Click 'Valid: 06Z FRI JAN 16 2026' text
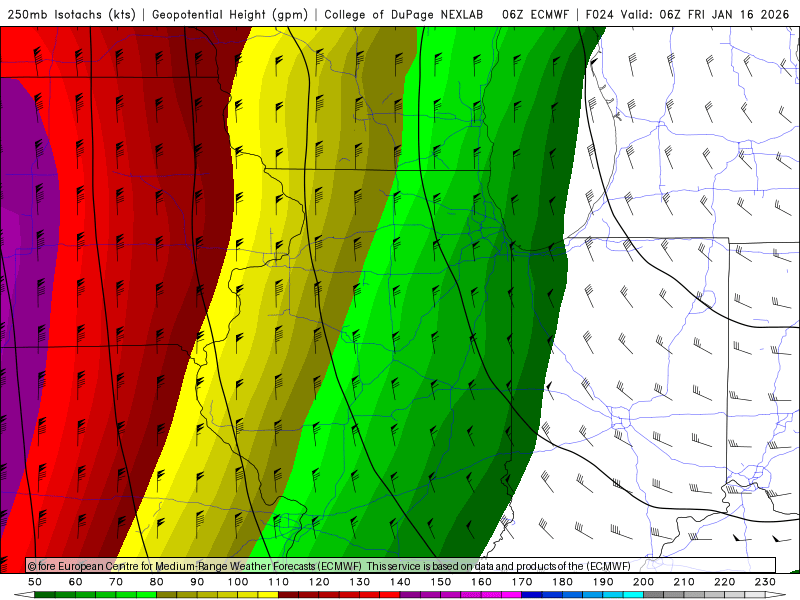Screen dimensions: 800x600 705,14
